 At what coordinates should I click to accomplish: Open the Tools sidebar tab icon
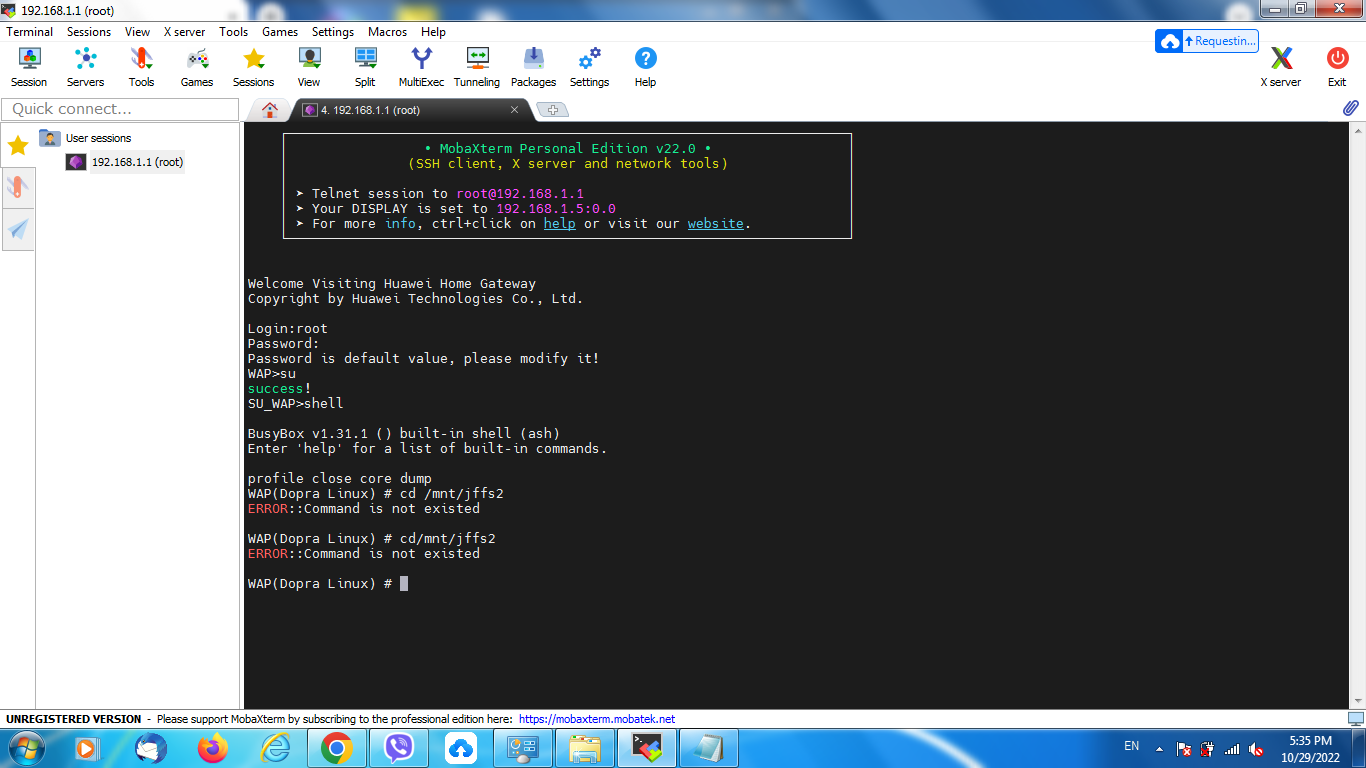click(x=18, y=187)
